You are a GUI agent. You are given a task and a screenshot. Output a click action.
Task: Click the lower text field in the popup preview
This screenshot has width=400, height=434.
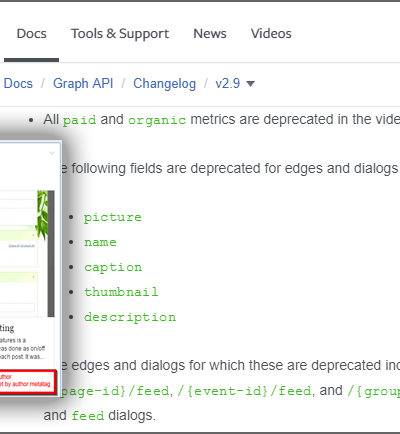17,307
